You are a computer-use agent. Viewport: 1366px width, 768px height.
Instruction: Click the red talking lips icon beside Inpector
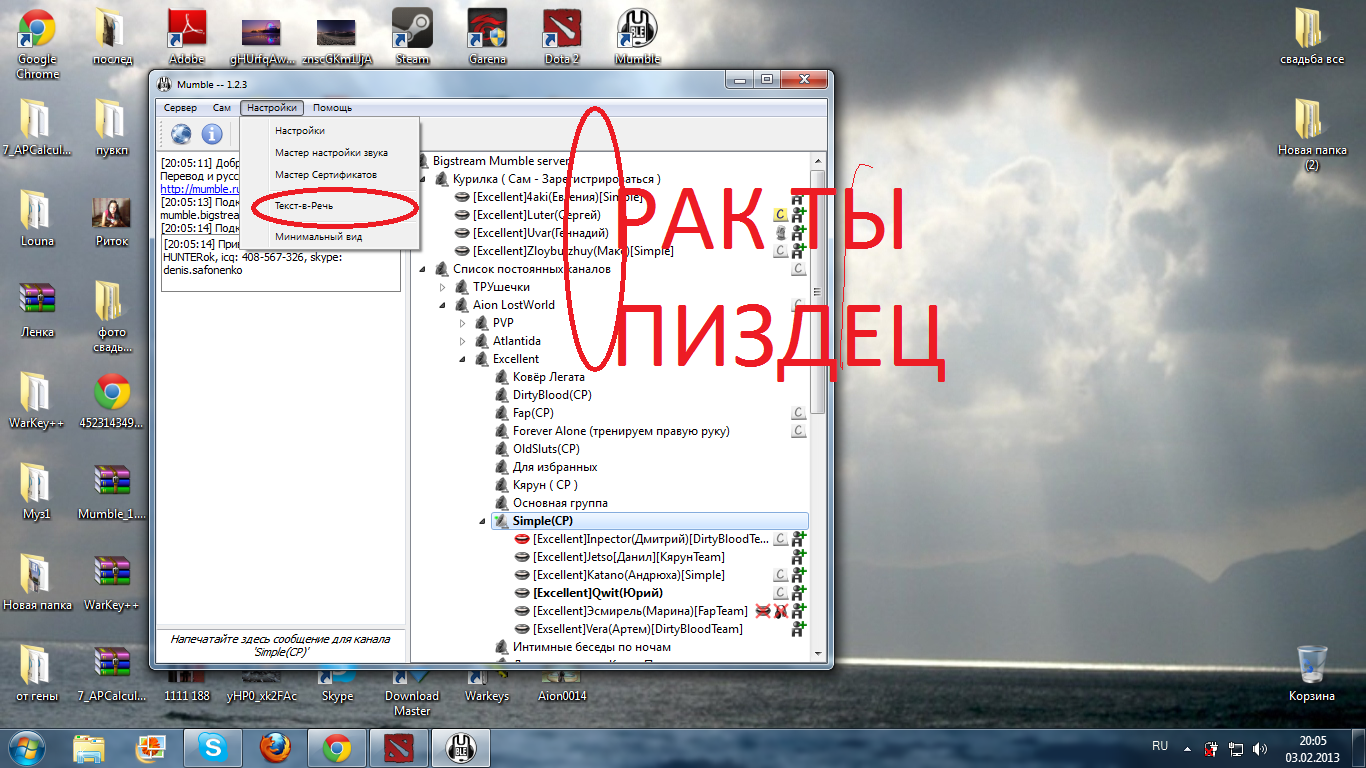click(x=521, y=539)
